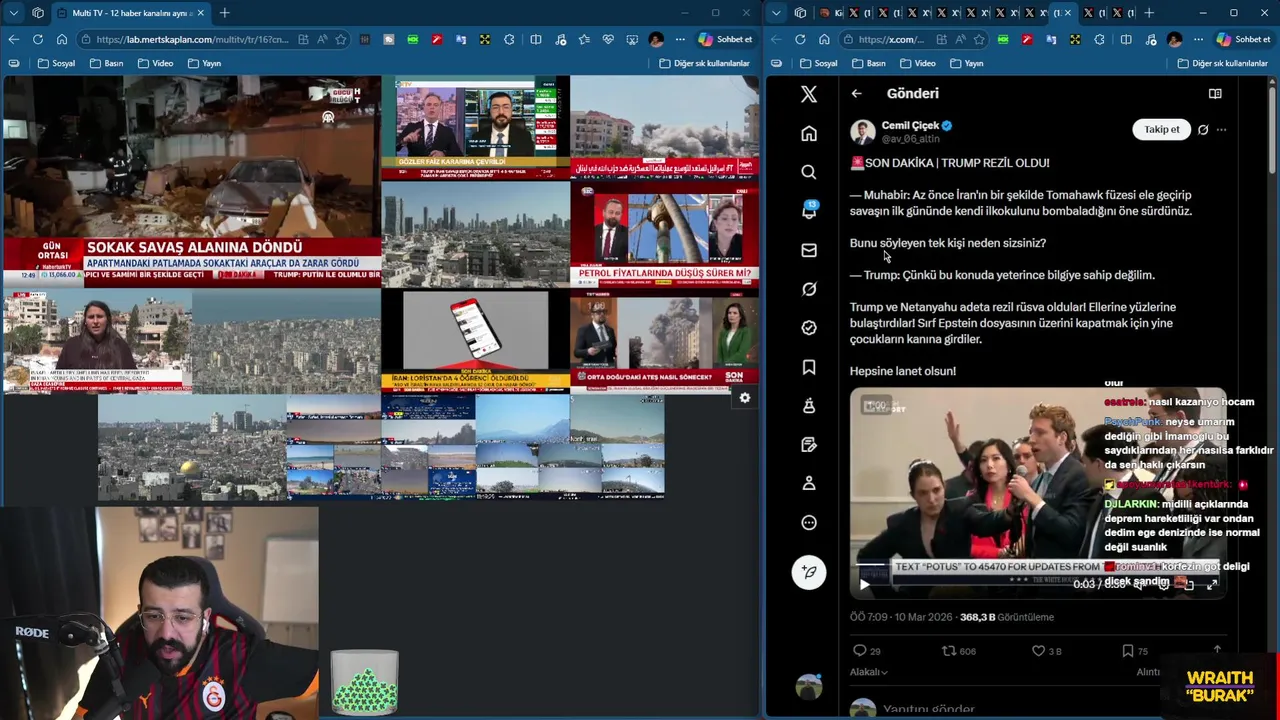This screenshot has width=1280, height=720.
Task: Open post's three-dot more menu
Action: coord(1221,130)
